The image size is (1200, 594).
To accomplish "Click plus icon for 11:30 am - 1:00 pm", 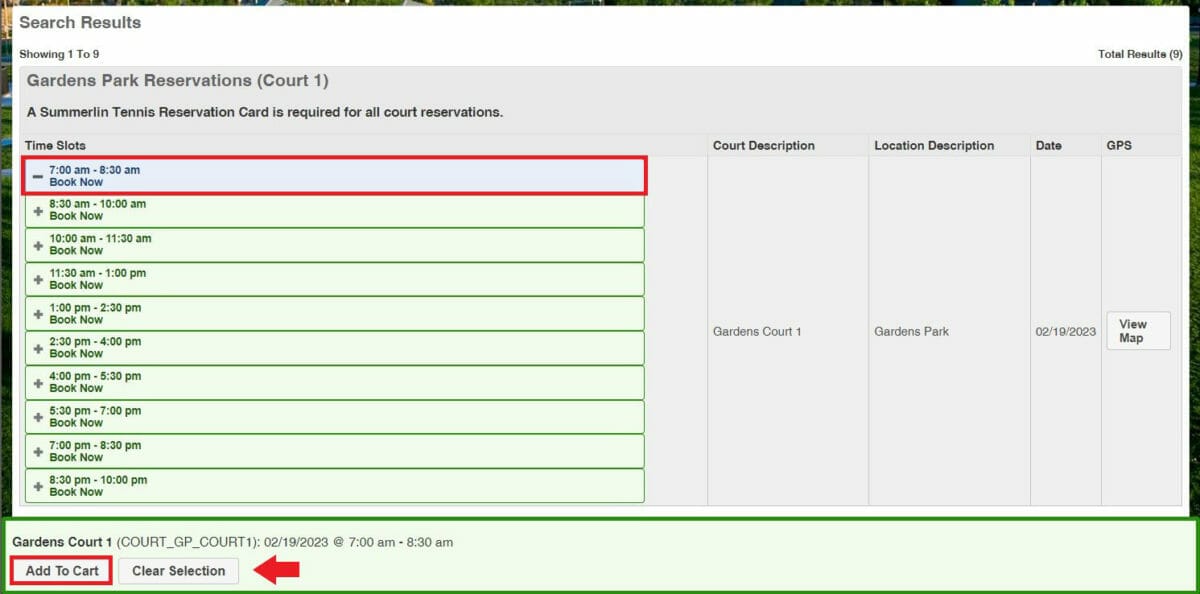I will click(38, 280).
